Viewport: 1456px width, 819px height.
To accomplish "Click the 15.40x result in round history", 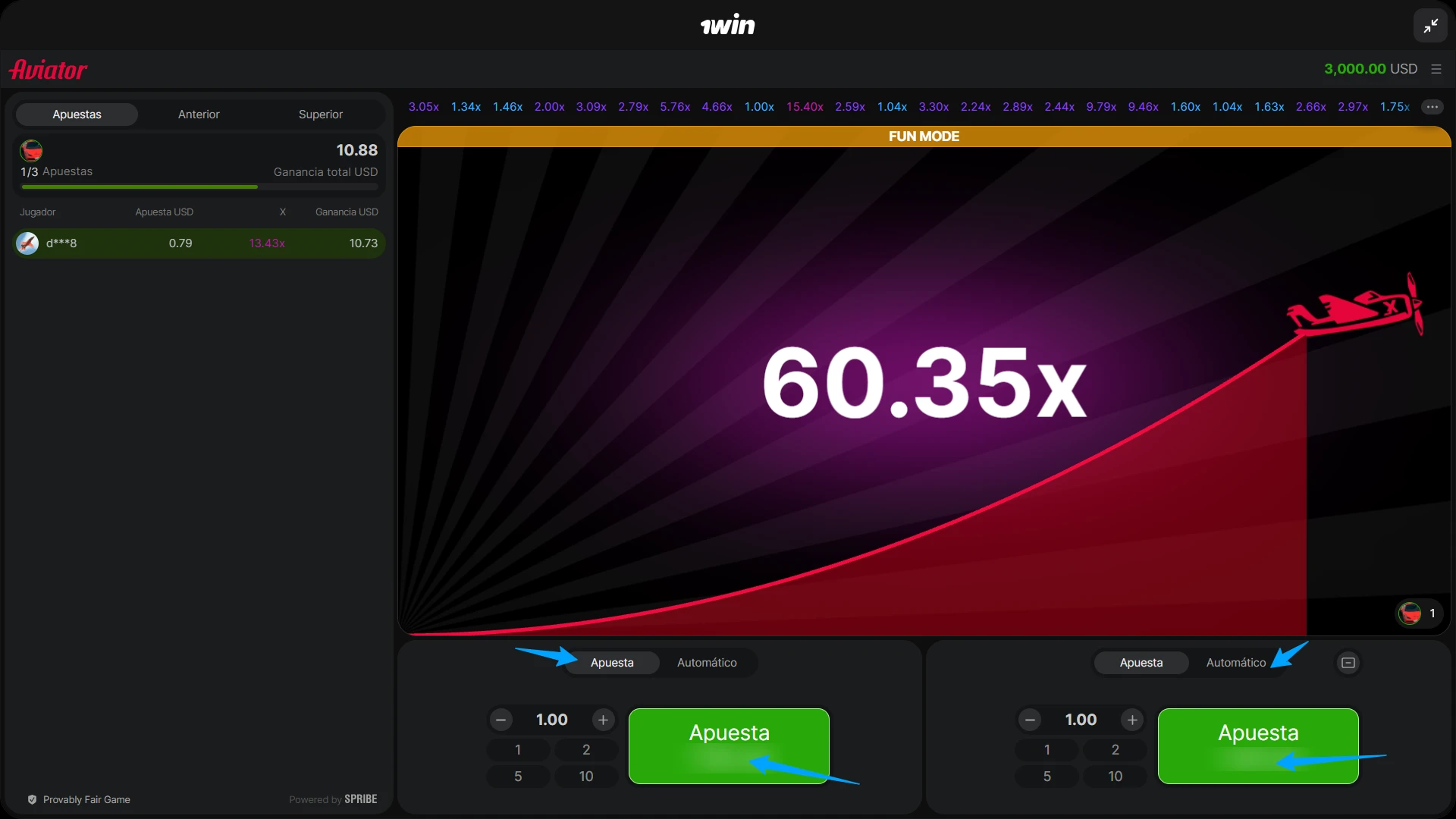I will pos(805,107).
